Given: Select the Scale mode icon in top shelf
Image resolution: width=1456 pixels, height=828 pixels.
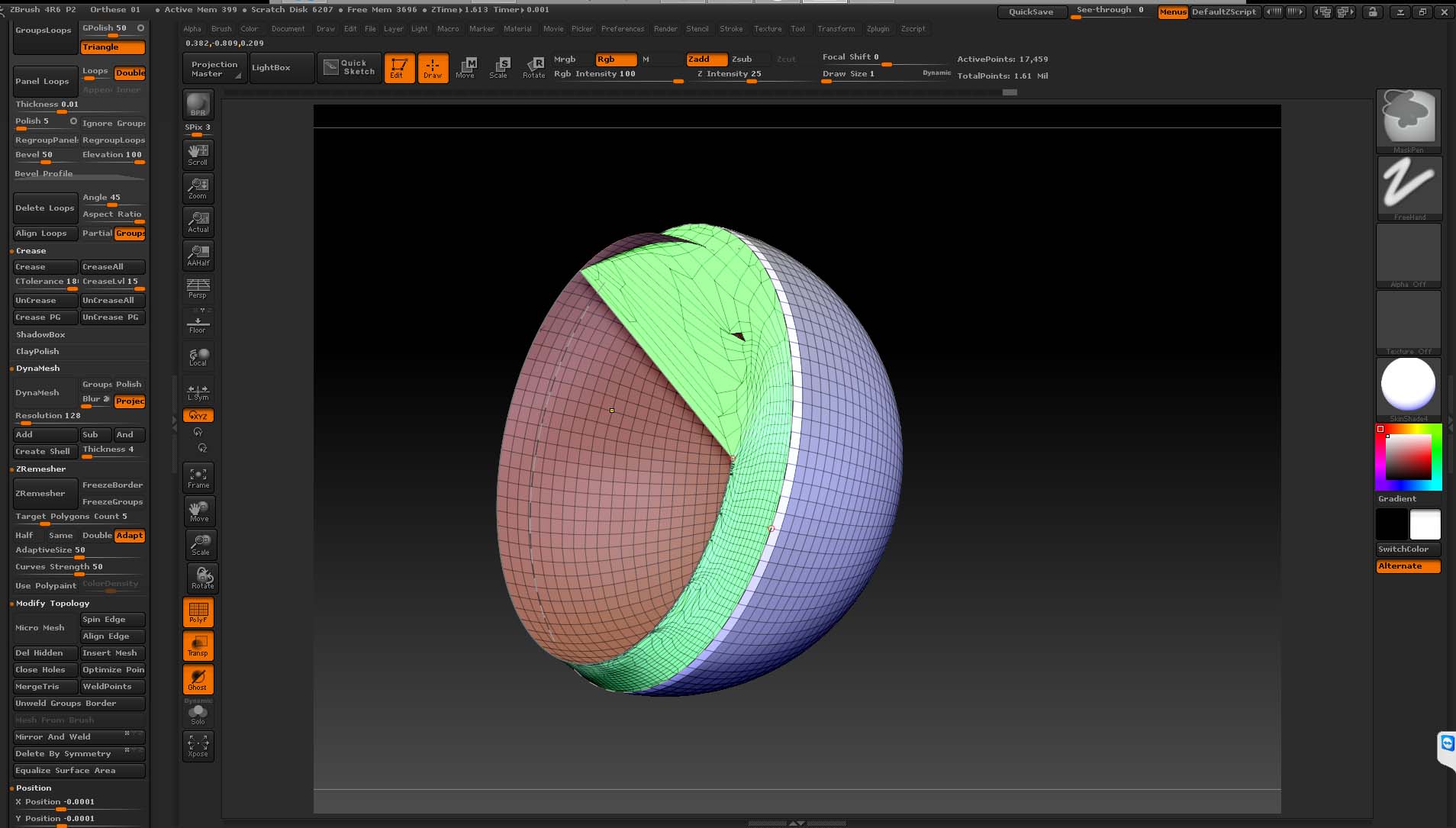Looking at the screenshot, I should coord(499,67).
